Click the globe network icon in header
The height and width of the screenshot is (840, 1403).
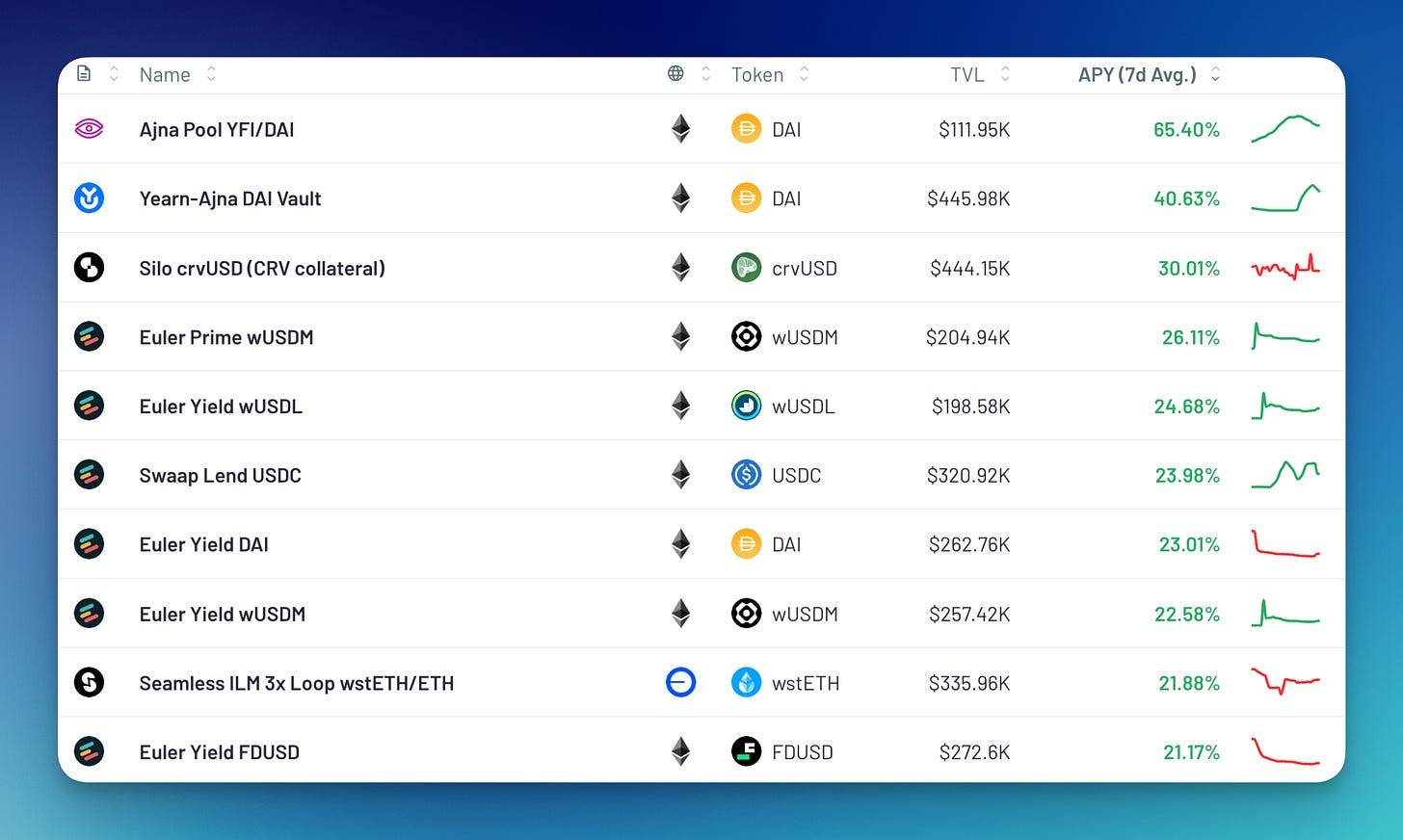click(x=675, y=73)
